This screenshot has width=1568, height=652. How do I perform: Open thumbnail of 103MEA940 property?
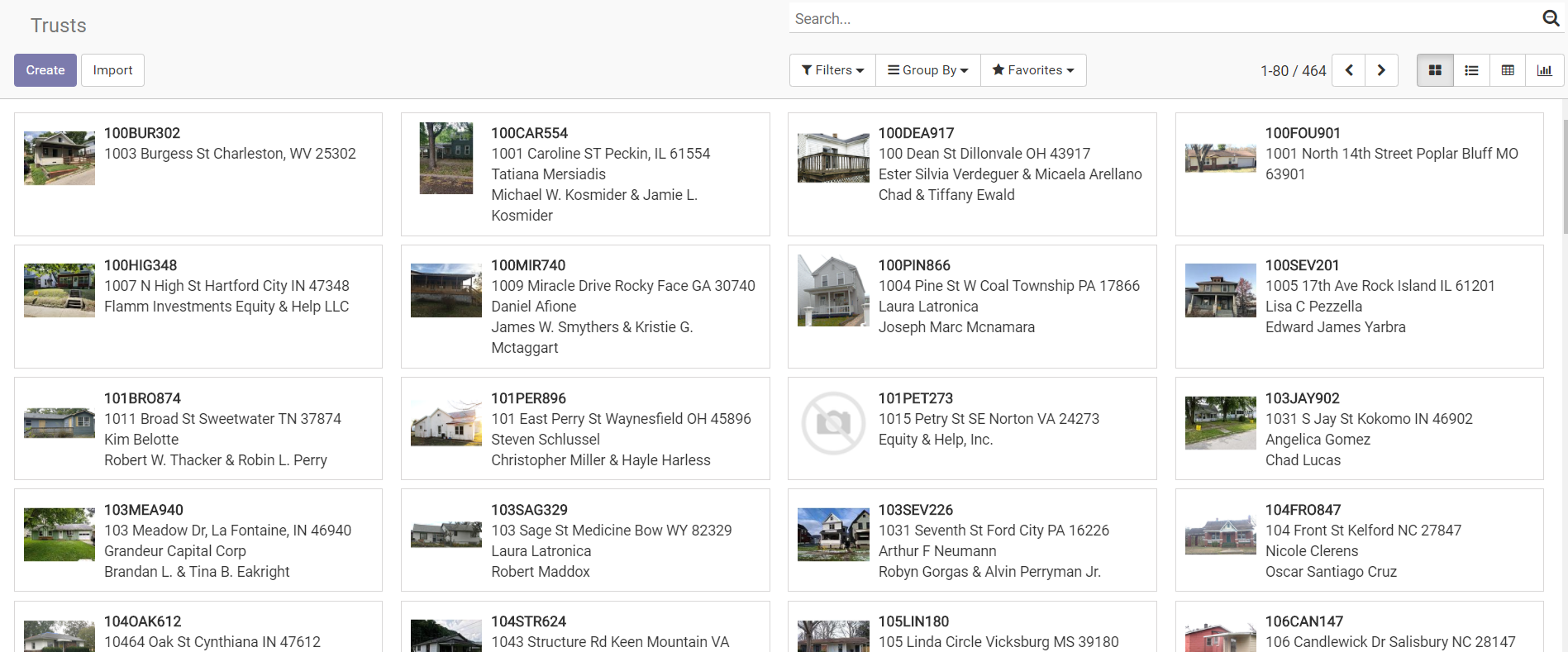pyautogui.click(x=60, y=535)
